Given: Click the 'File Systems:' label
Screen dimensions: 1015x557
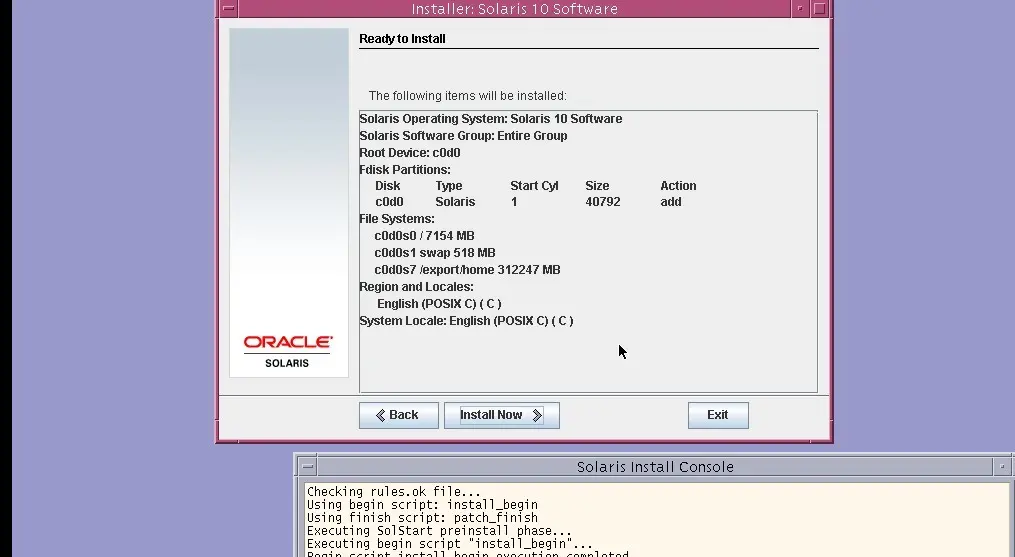Looking at the screenshot, I should 397,219.
